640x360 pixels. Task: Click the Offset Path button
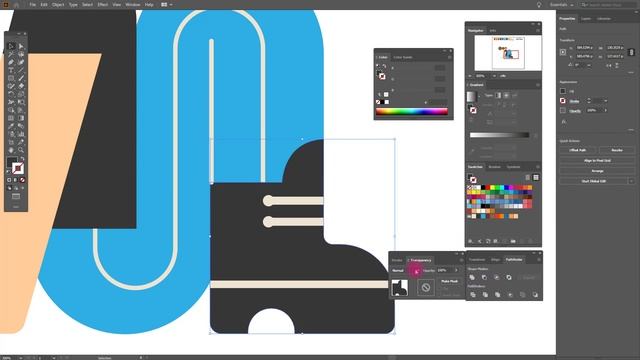point(578,150)
